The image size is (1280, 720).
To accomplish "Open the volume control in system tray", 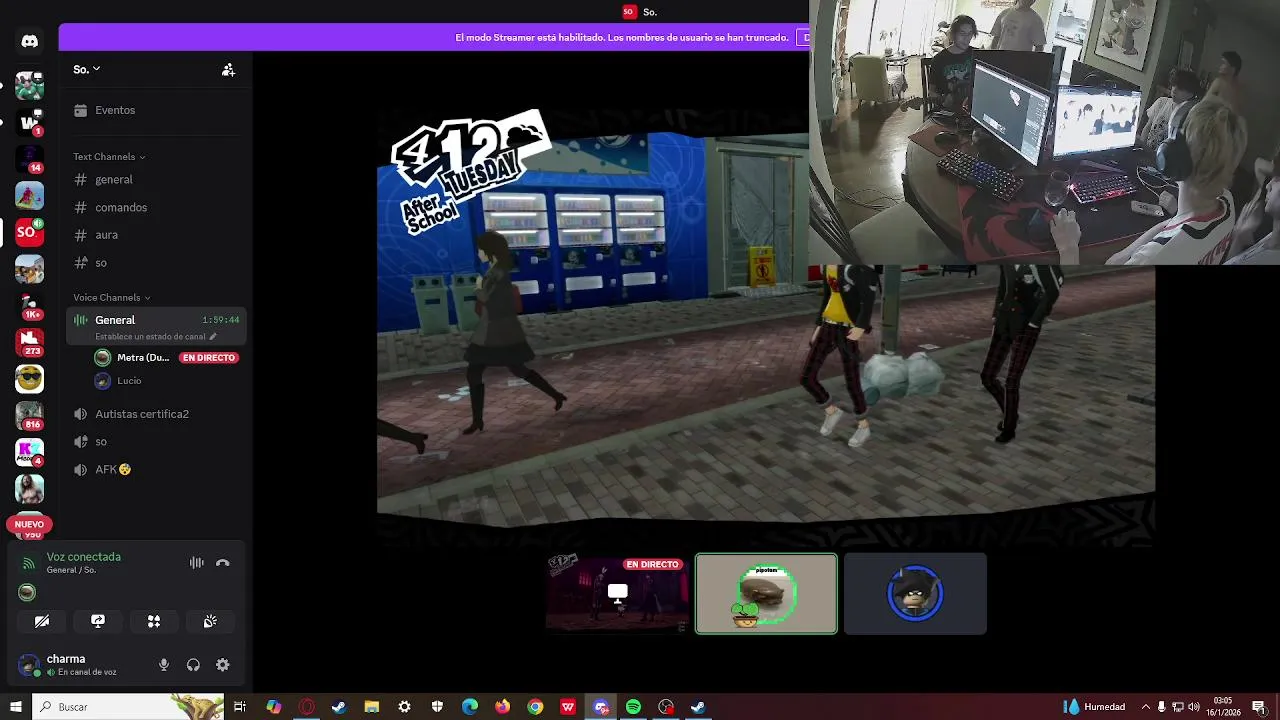I will 1194,707.
